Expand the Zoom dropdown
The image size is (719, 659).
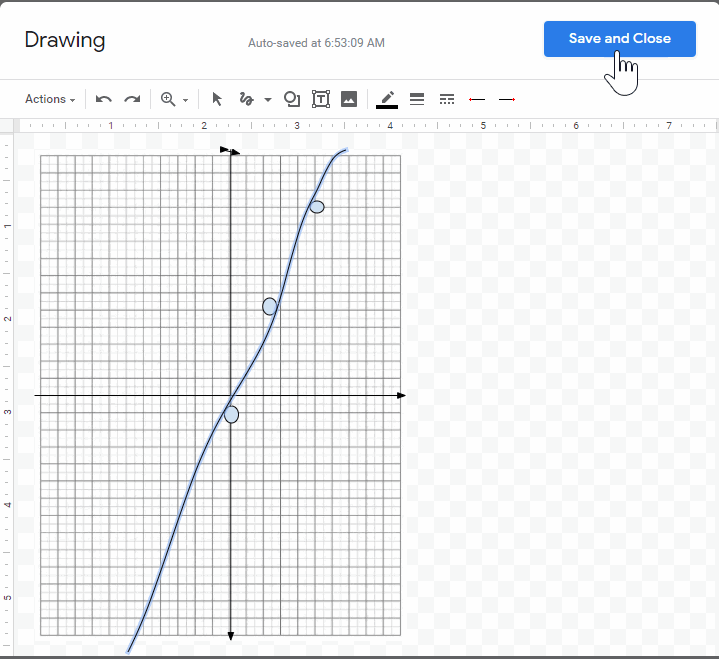pos(174,99)
